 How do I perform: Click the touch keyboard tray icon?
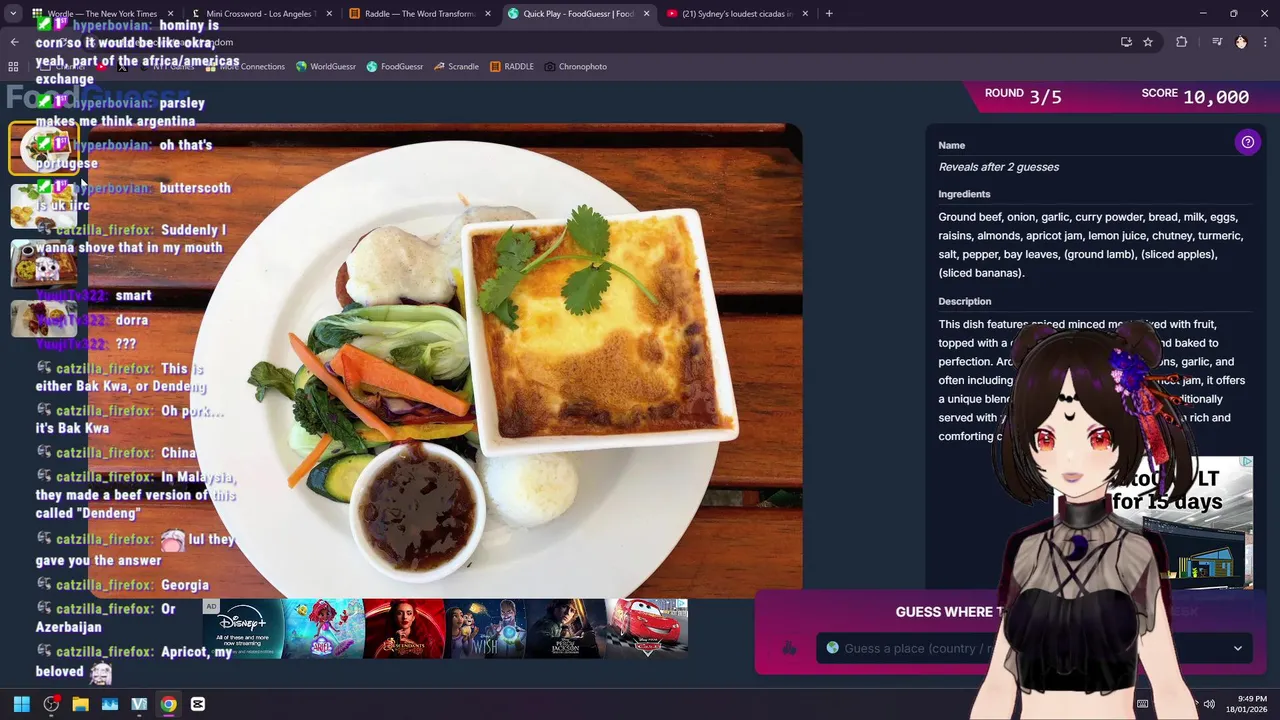pyautogui.click(x=1142, y=704)
